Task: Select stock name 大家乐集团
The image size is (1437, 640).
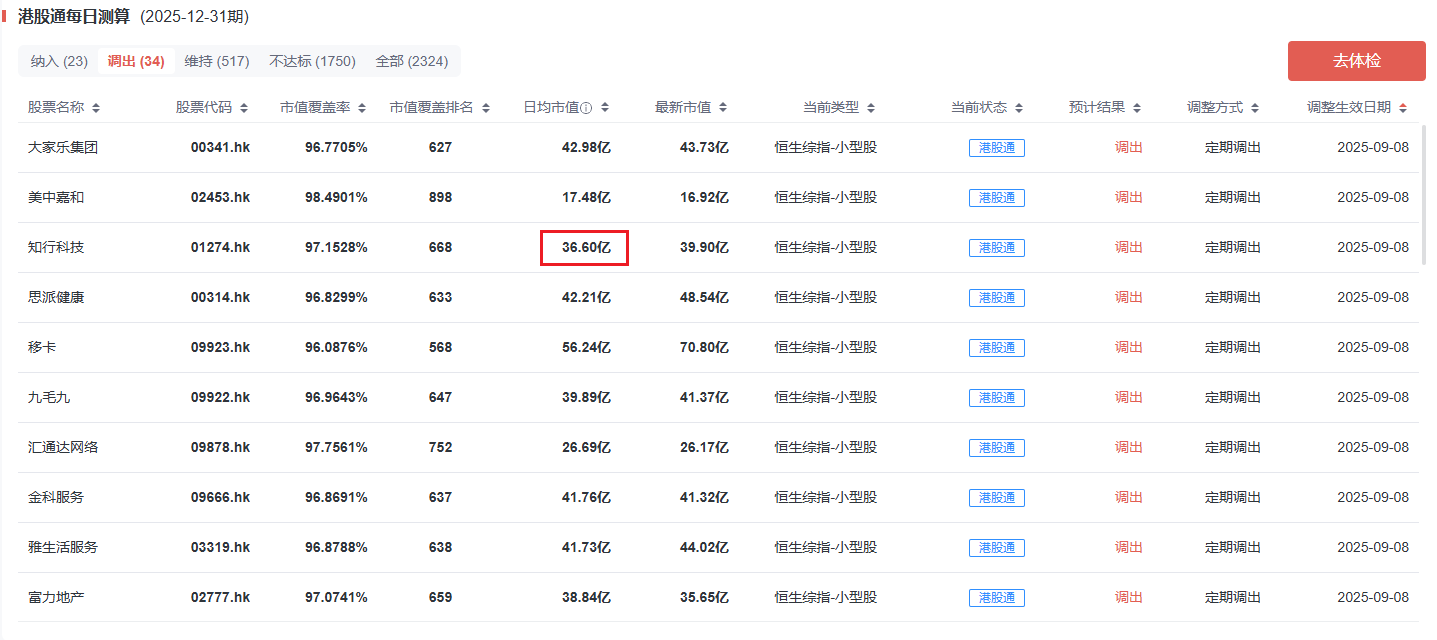Action: click(x=63, y=147)
